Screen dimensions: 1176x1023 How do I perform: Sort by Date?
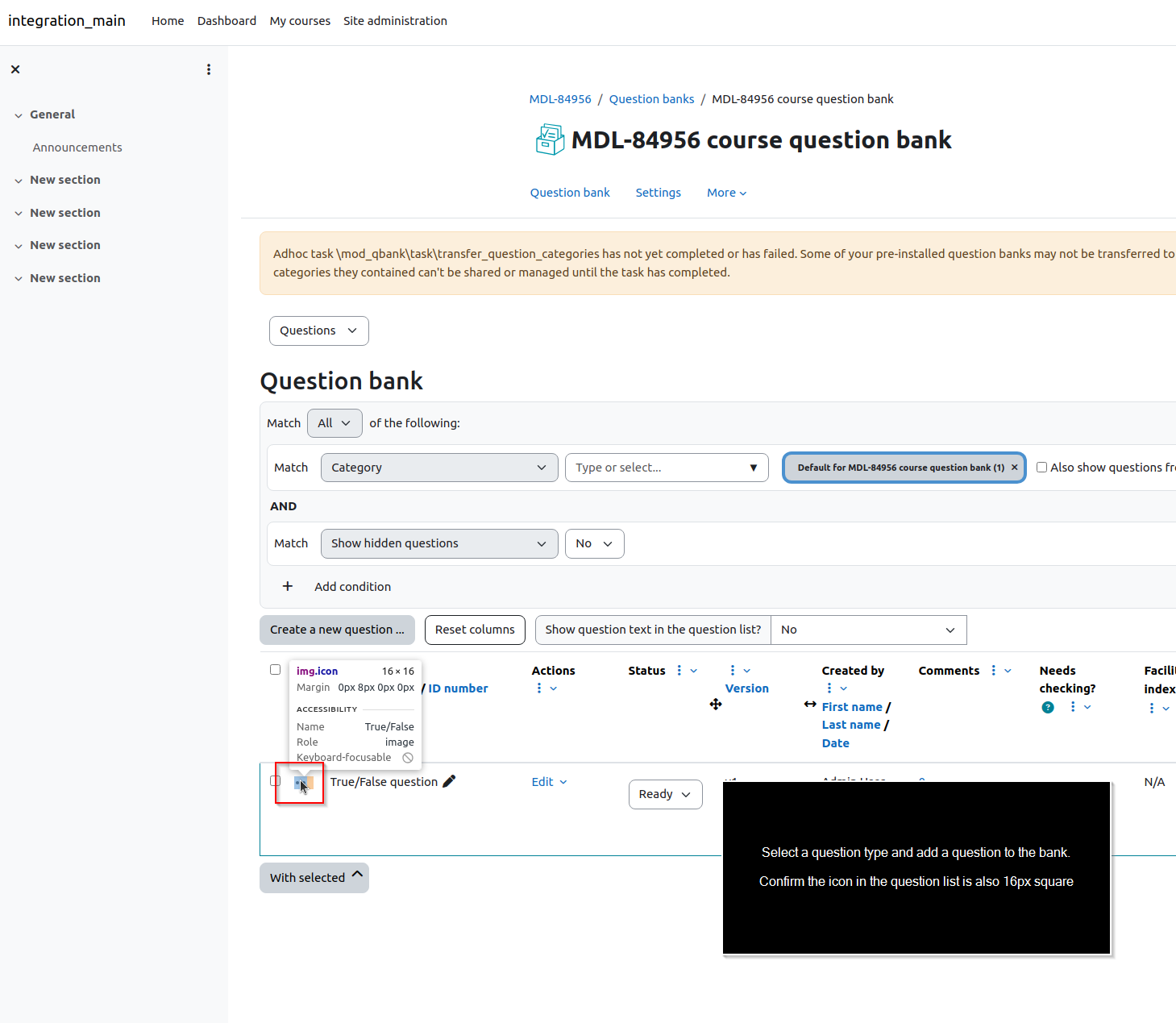[x=836, y=743]
